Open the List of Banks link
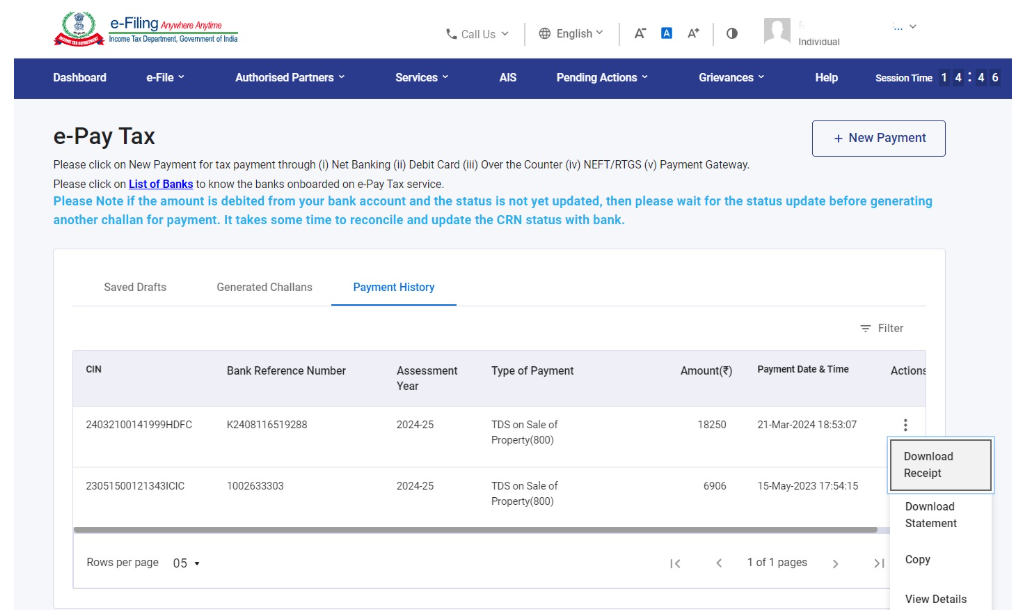Viewport: 1012px width, 612px height. click(161, 184)
